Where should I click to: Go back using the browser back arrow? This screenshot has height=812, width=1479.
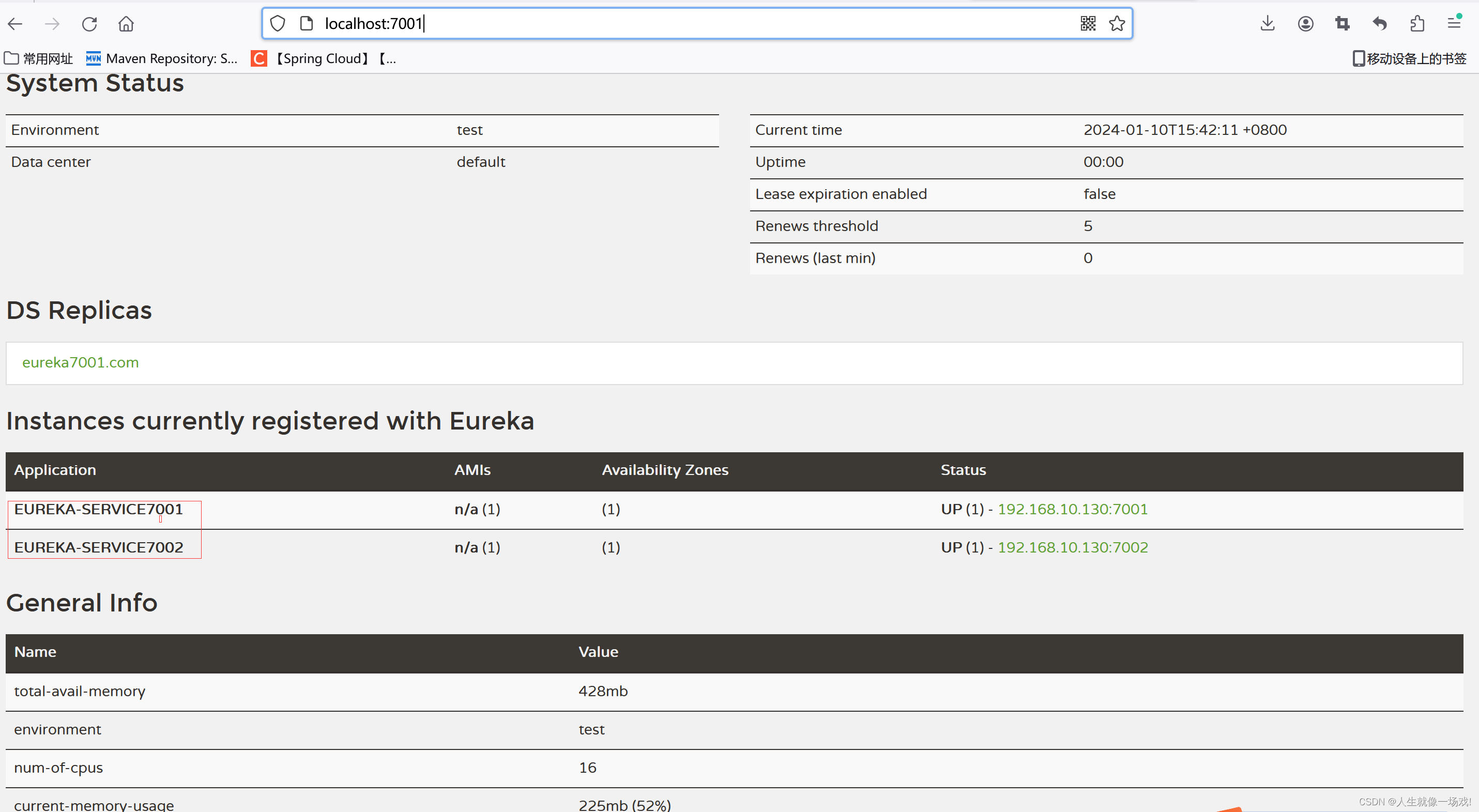click(x=16, y=24)
